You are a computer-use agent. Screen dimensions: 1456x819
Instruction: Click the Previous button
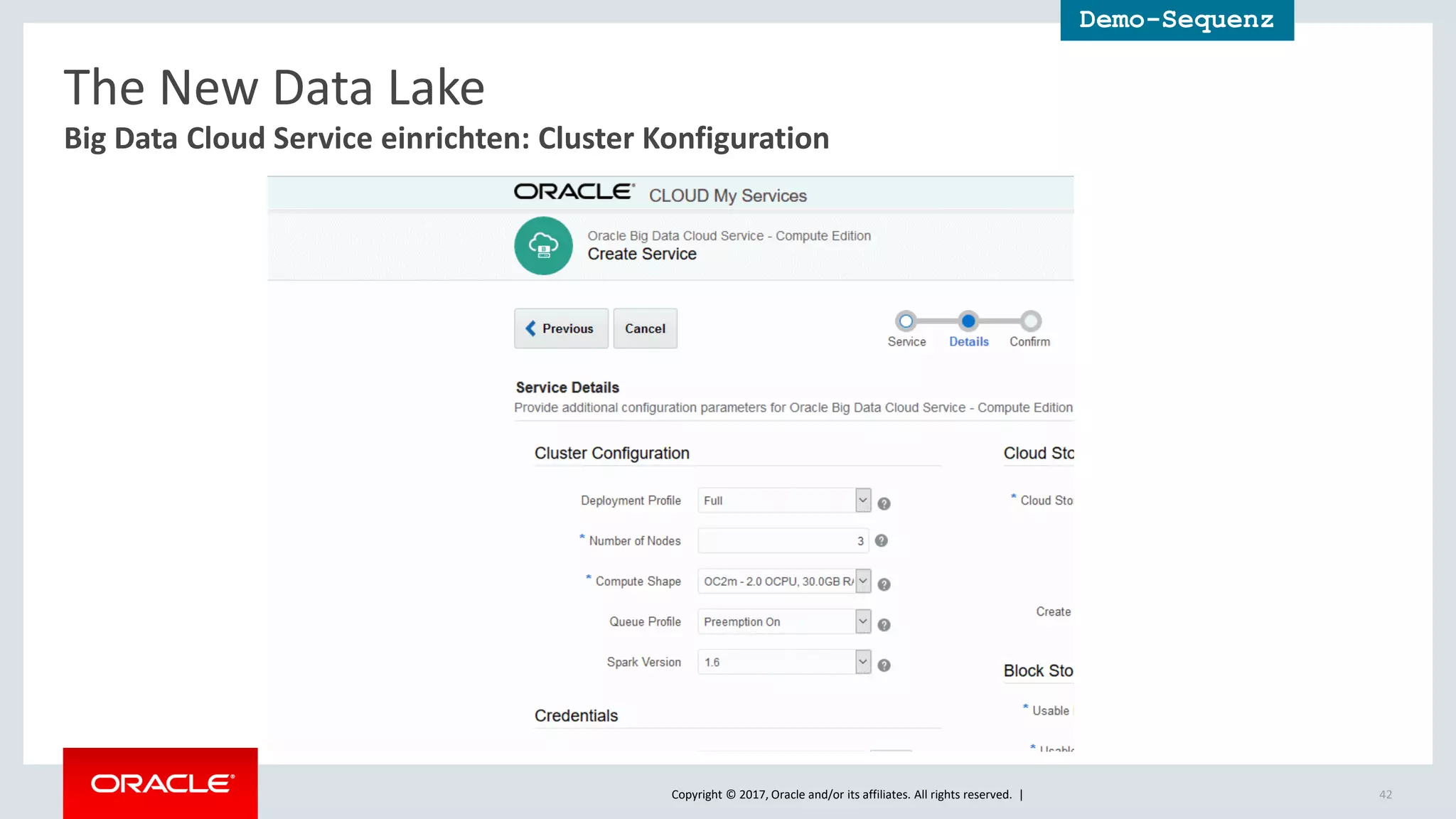coord(561,328)
